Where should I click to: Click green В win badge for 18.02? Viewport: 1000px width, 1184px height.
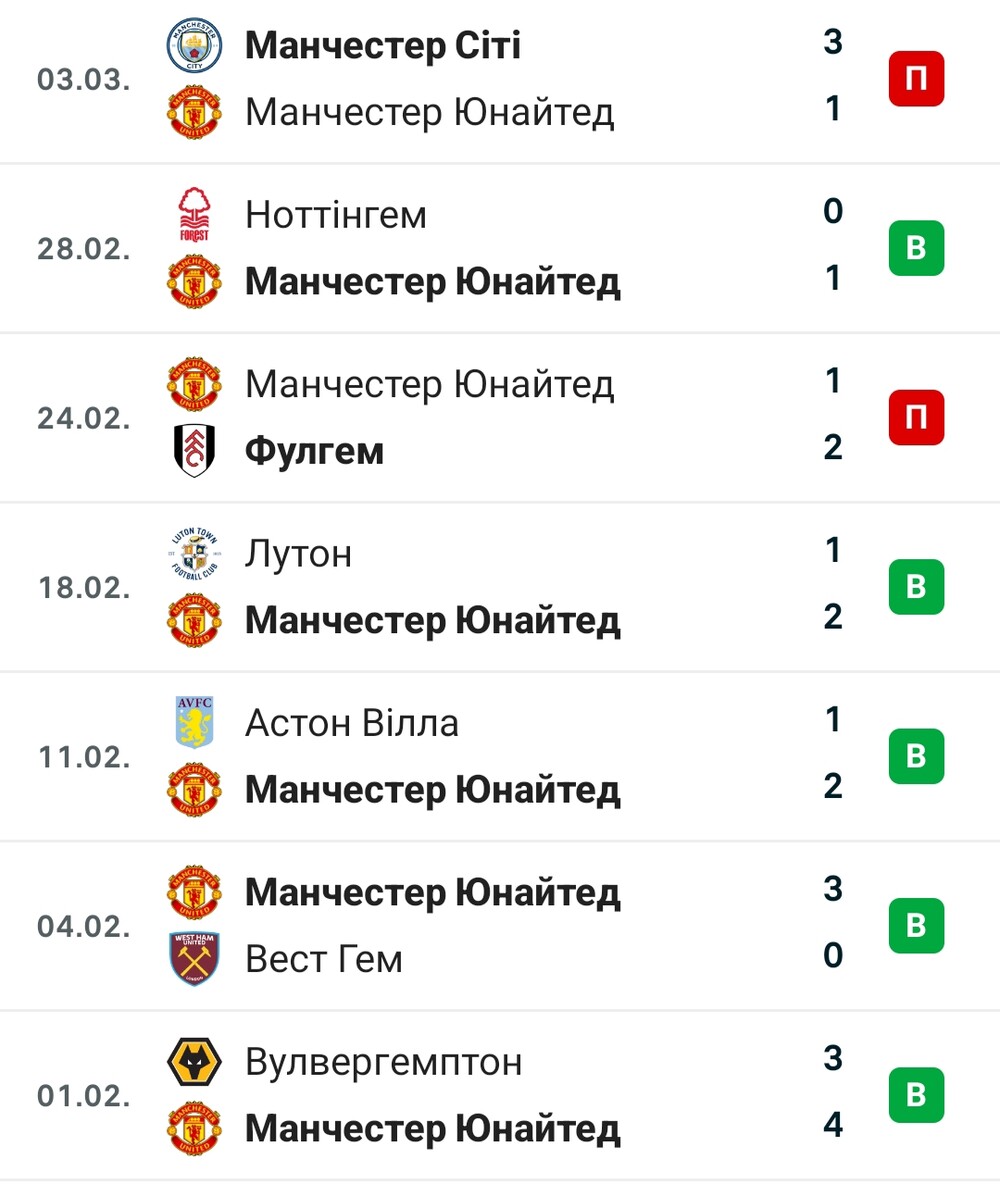pos(916,587)
